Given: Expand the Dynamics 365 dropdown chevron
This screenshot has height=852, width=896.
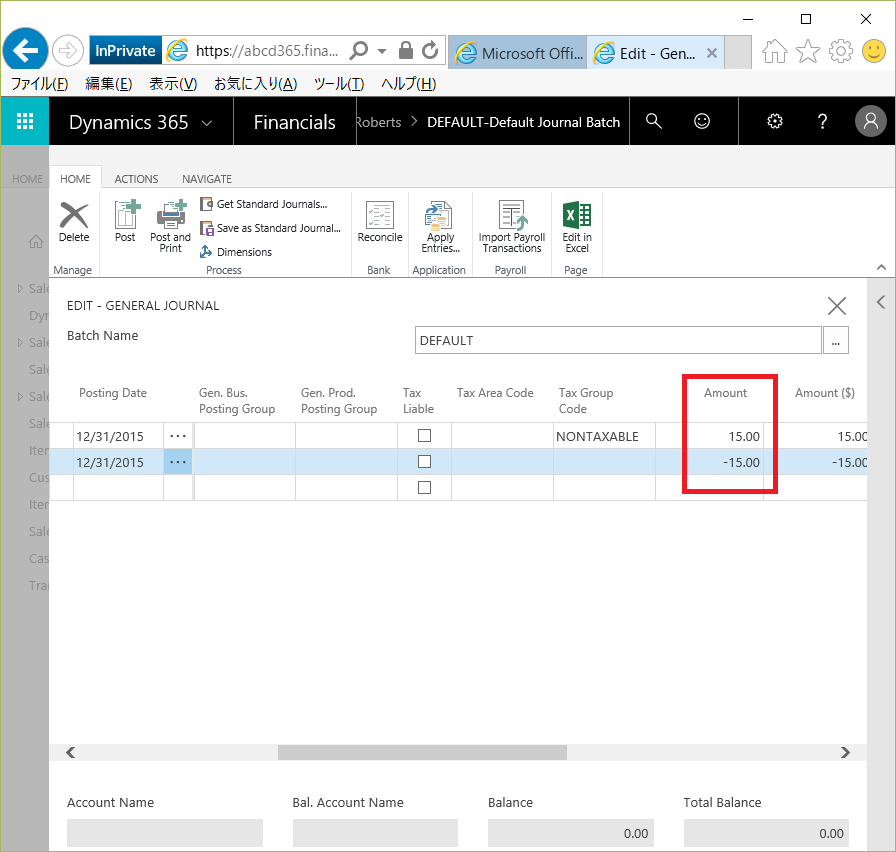Looking at the screenshot, I should click(207, 123).
